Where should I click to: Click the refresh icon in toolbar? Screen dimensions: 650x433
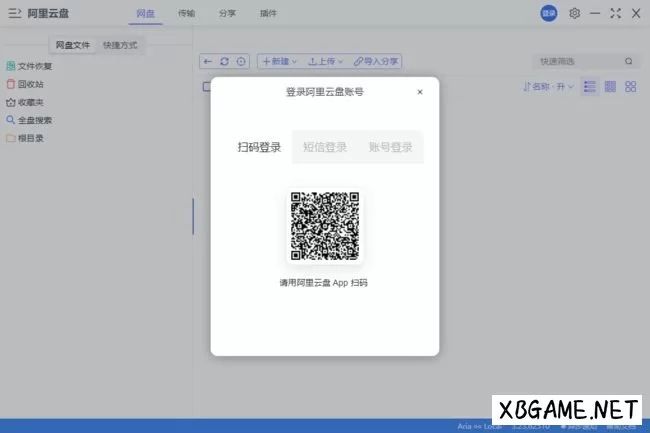tap(225, 62)
